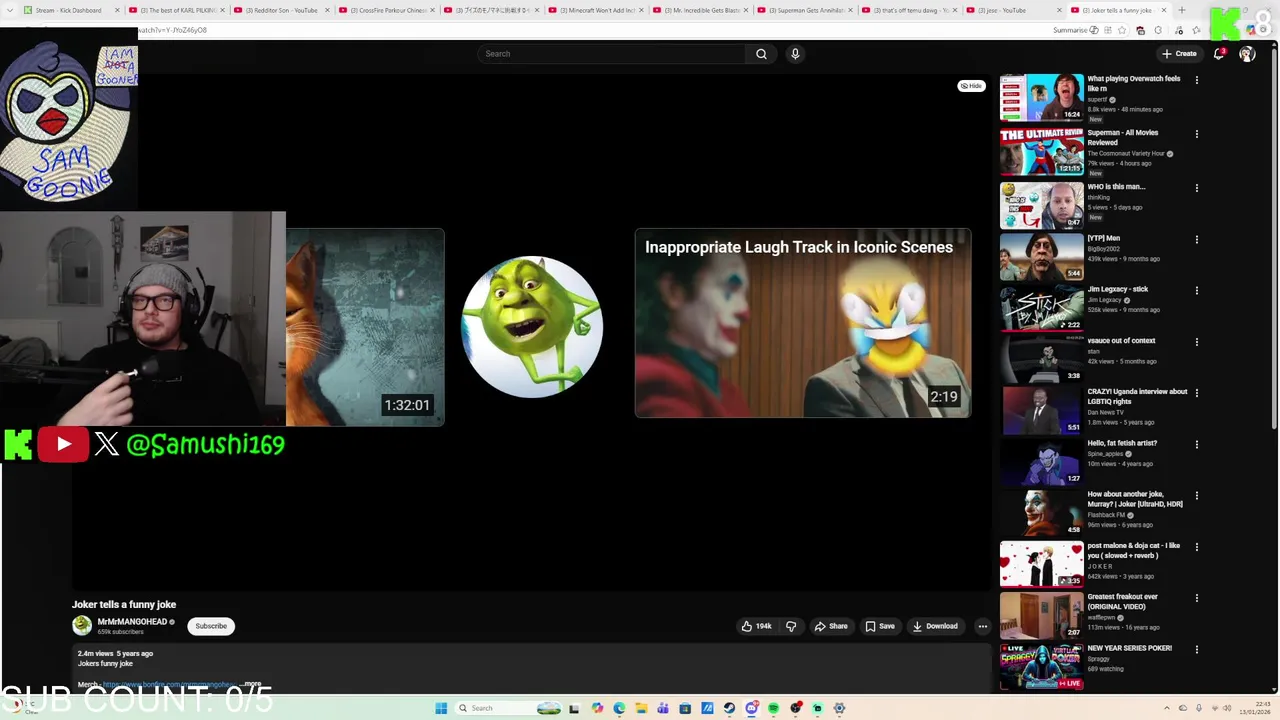Open options menu for '[YTP] Men' video

click(1196, 239)
